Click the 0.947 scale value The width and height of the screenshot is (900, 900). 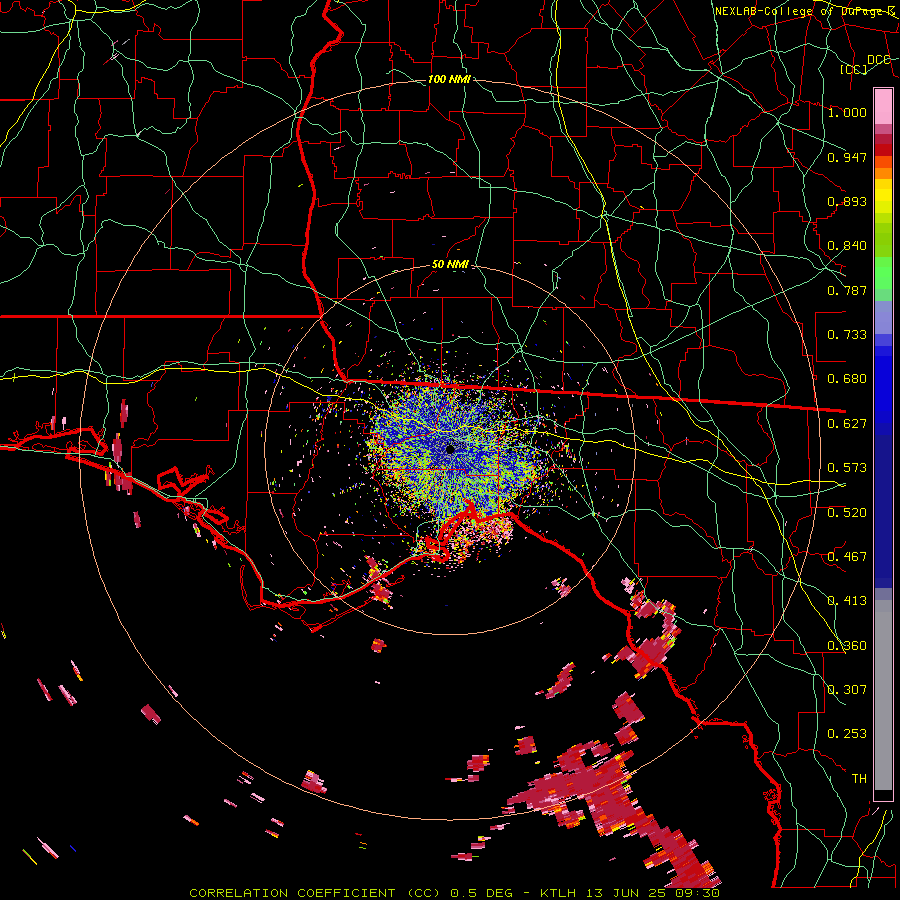[847, 157]
